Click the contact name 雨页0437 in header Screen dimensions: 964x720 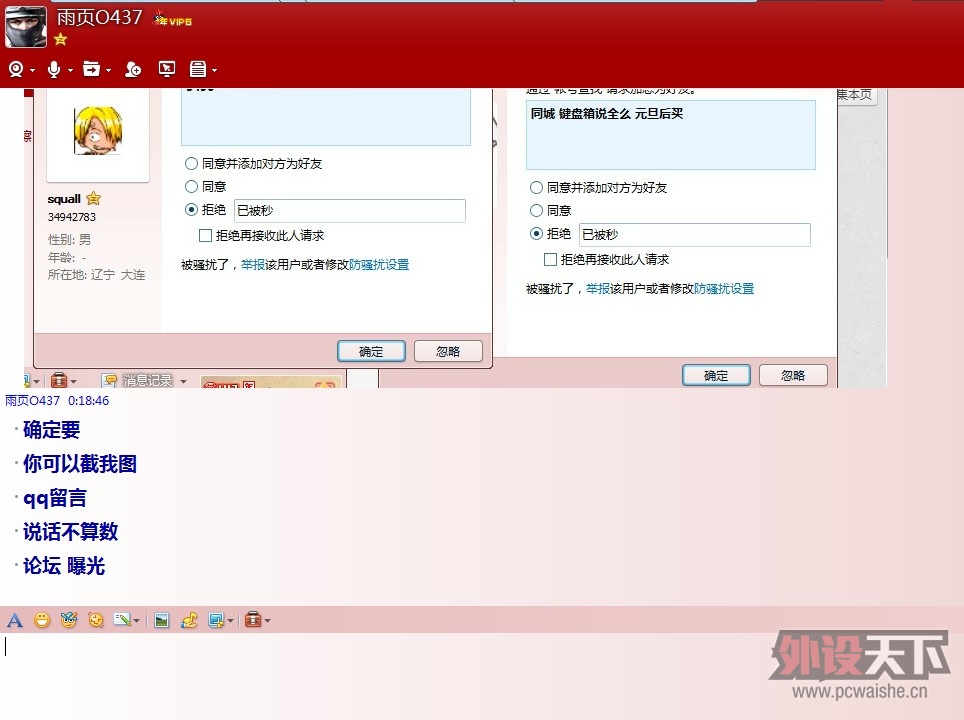point(100,17)
